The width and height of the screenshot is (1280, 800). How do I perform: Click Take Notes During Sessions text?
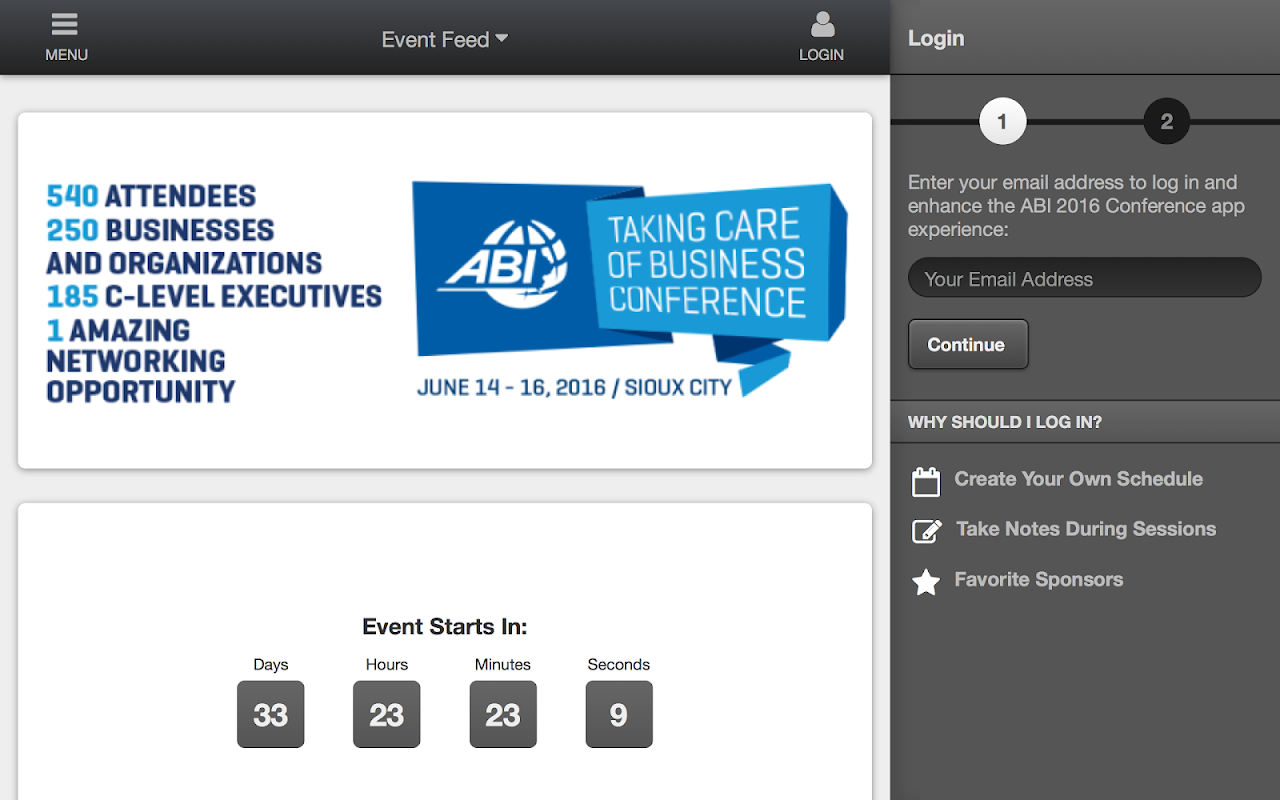click(1085, 529)
